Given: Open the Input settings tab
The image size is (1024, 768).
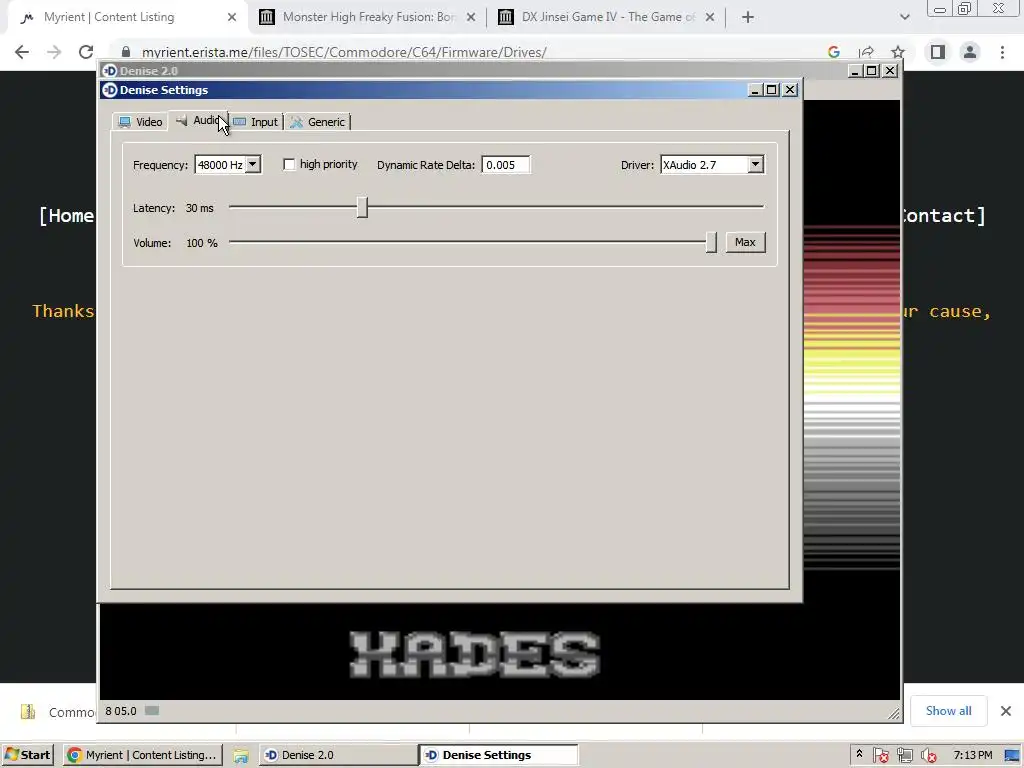Looking at the screenshot, I should pyautogui.click(x=256, y=121).
